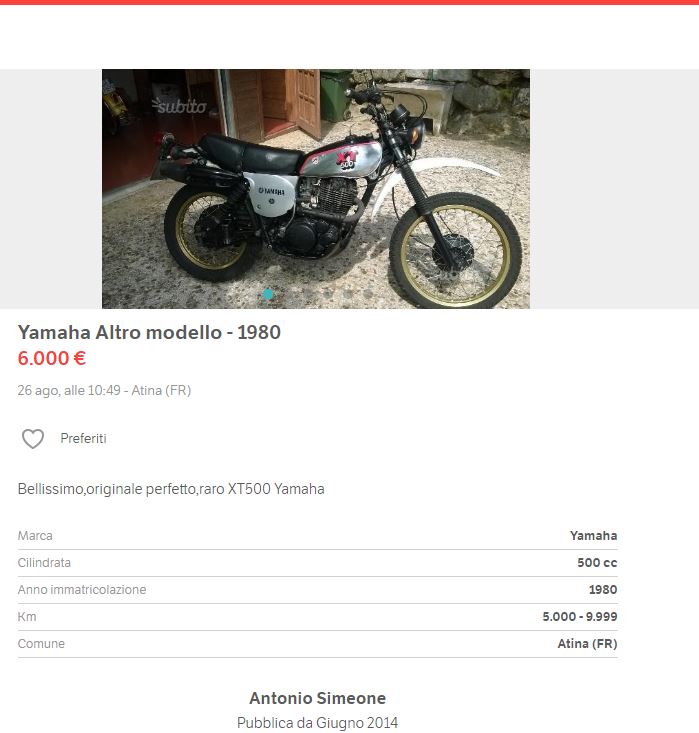The image size is (699, 733).
Task: Click the posting date 26 ago, alle 10:49
Action: coord(69,390)
